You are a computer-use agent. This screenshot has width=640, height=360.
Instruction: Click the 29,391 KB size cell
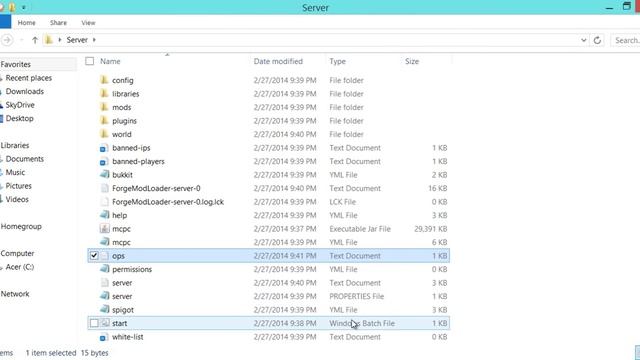pyautogui.click(x=431, y=229)
